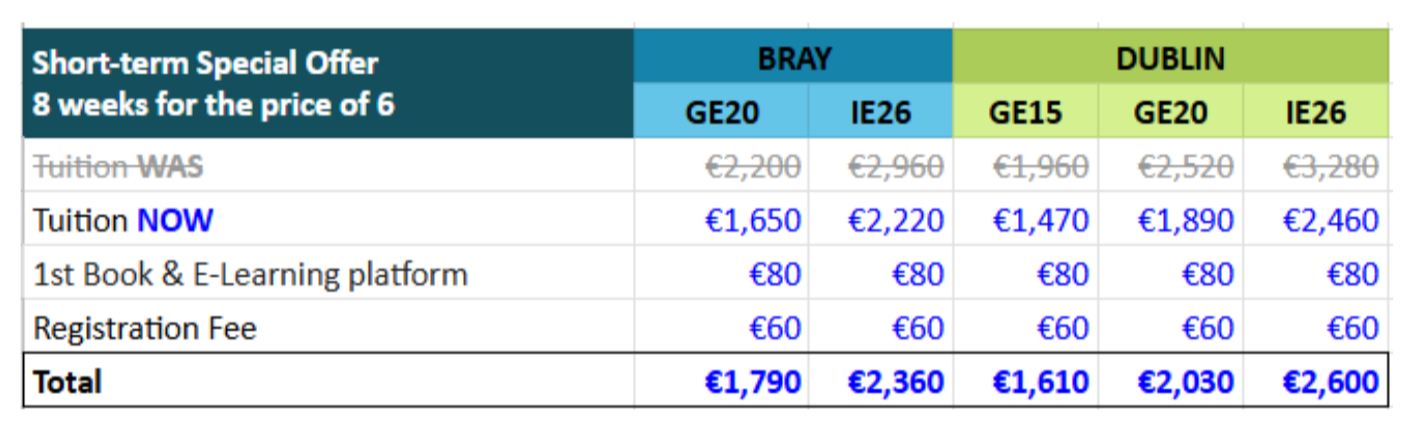The height and width of the screenshot is (432, 1414).
Task: Select the €2,600 total cell
Action: click(1330, 381)
